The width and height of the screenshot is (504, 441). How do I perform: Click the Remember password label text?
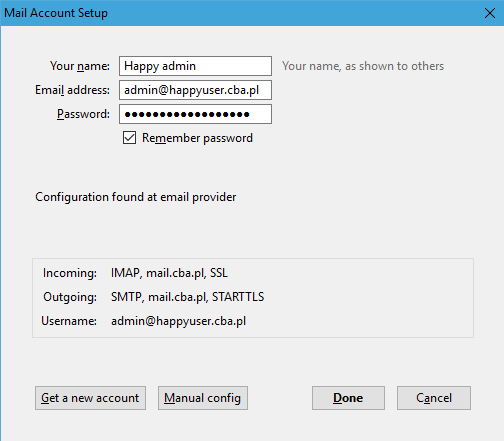[197, 138]
